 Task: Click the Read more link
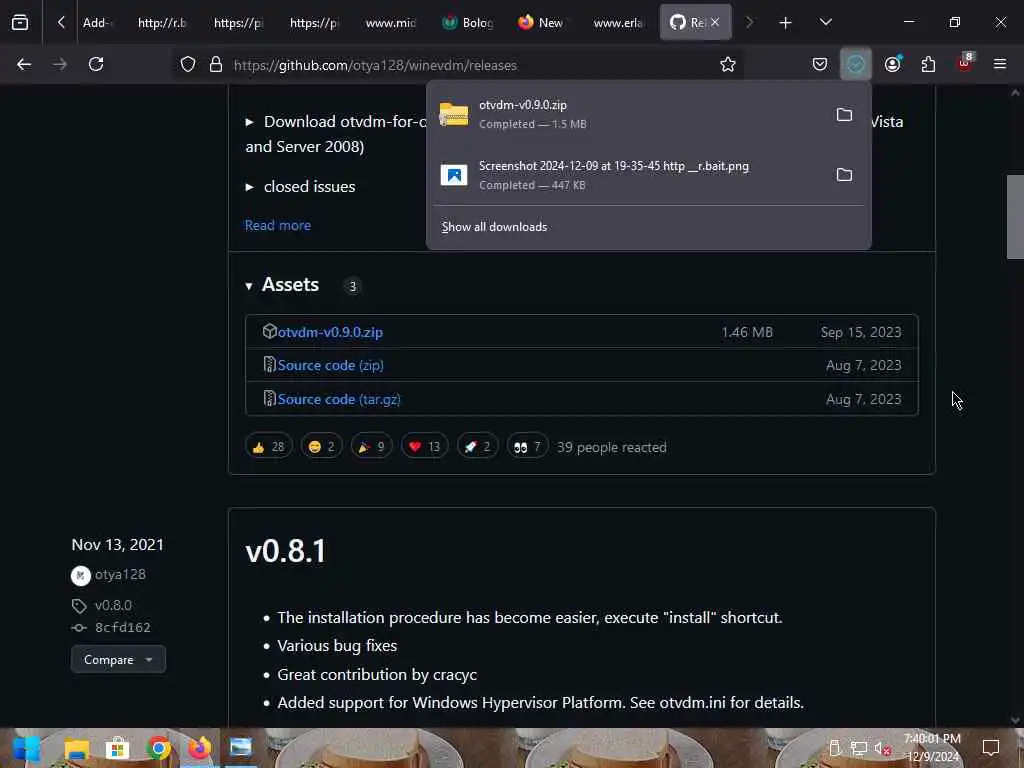(x=278, y=225)
